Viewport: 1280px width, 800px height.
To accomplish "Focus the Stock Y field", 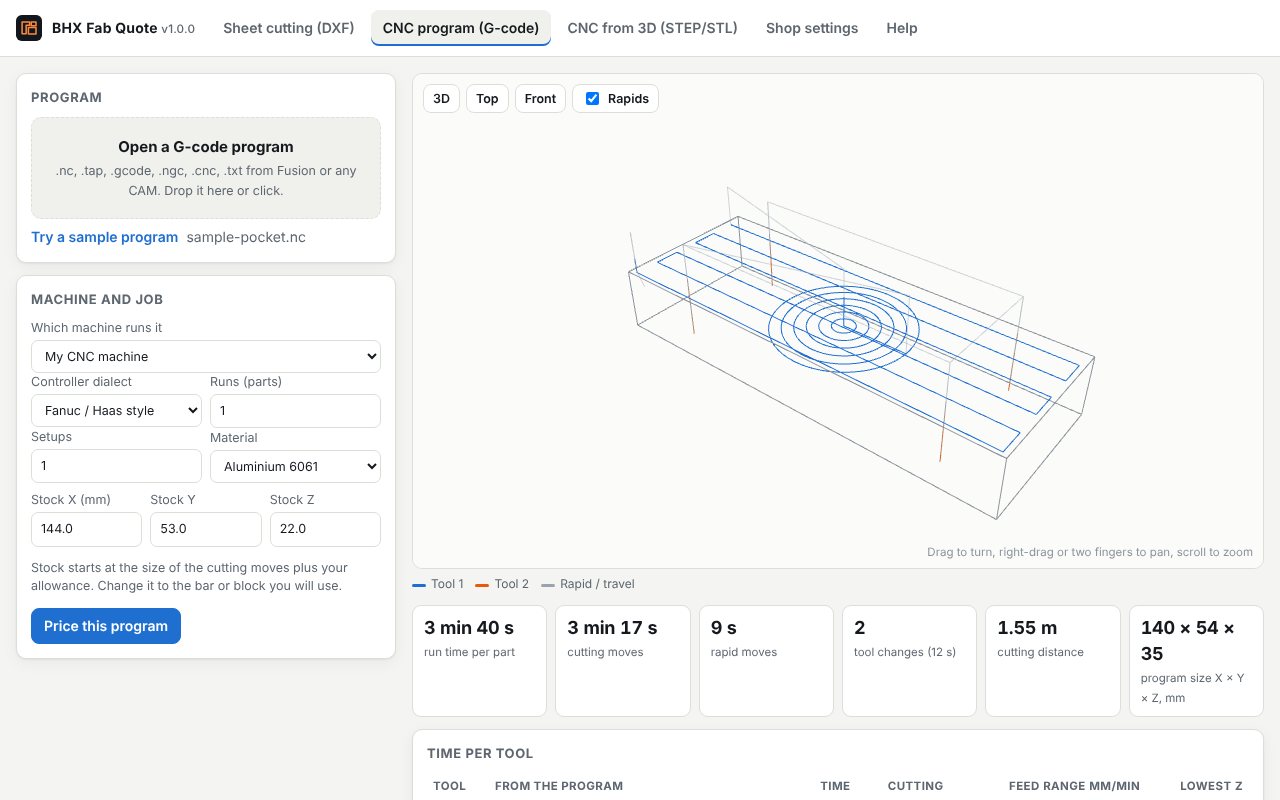I will tap(206, 529).
